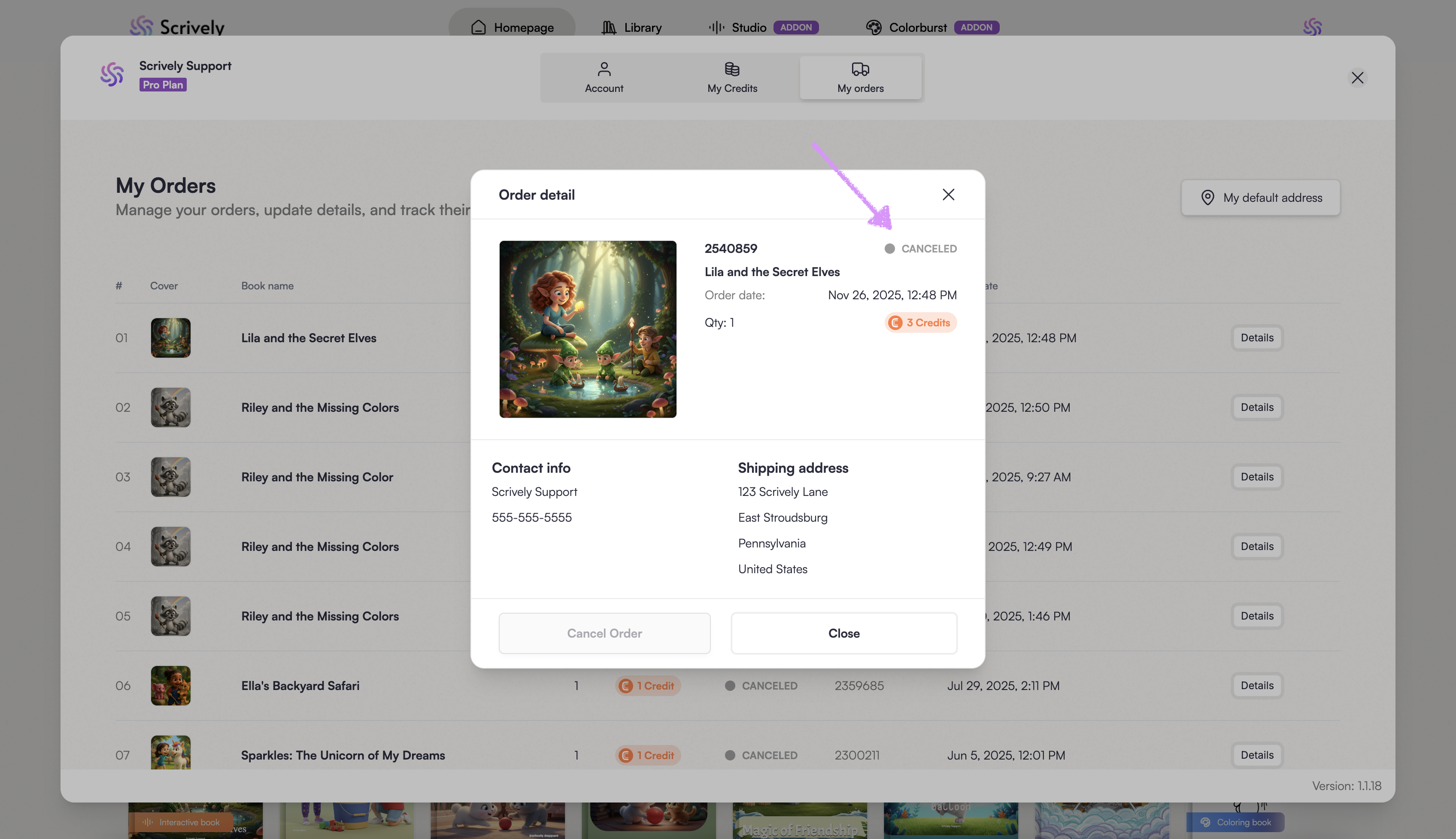This screenshot has height=839, width=1456.
Task: Click the Pro Plan badge
Action: click(x=163, y=85)
